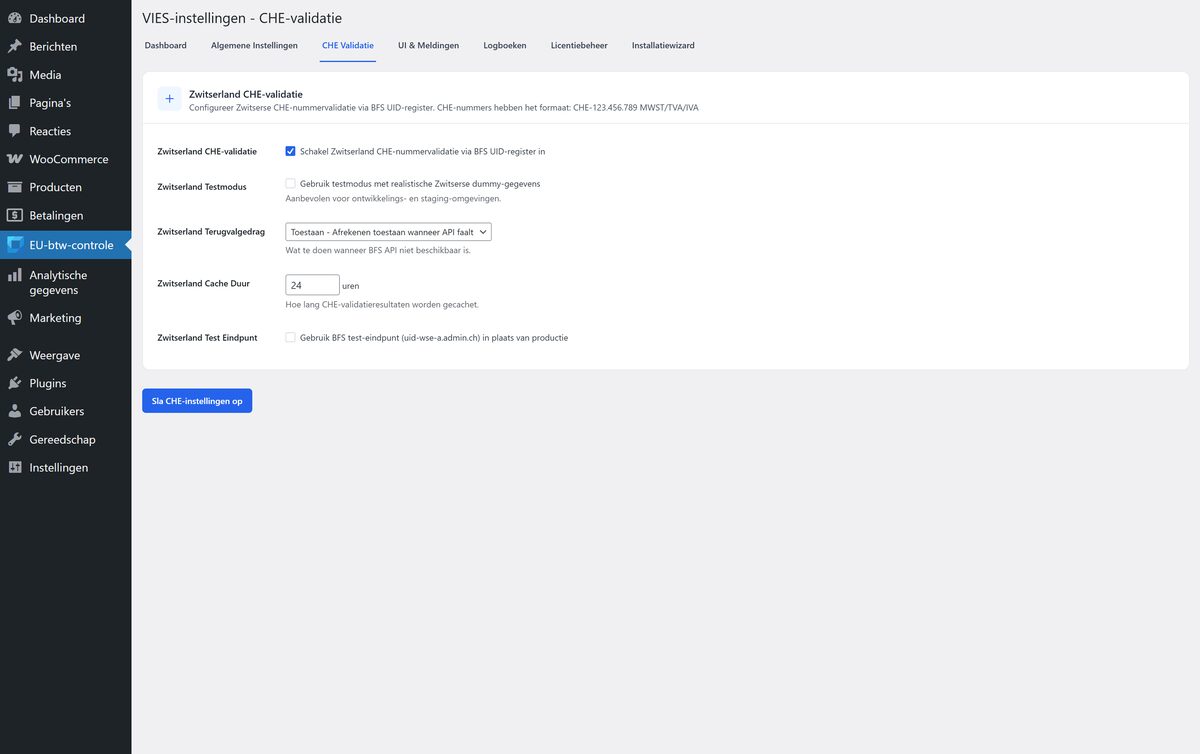Enable the Zwitserland Testmodus checkbox
This screenshot has width=1200, height=754.
(290, 184)
